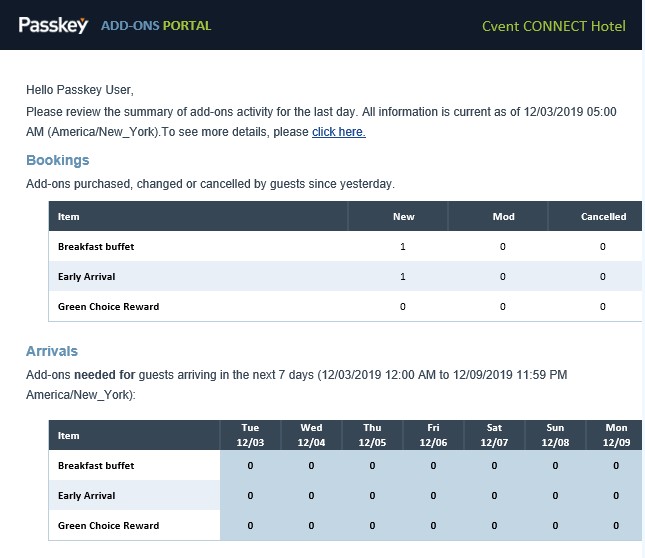This screenshot has height=558, width=645.
Task: Click the Fri 12/06 column header
Action: click(433, 435)
